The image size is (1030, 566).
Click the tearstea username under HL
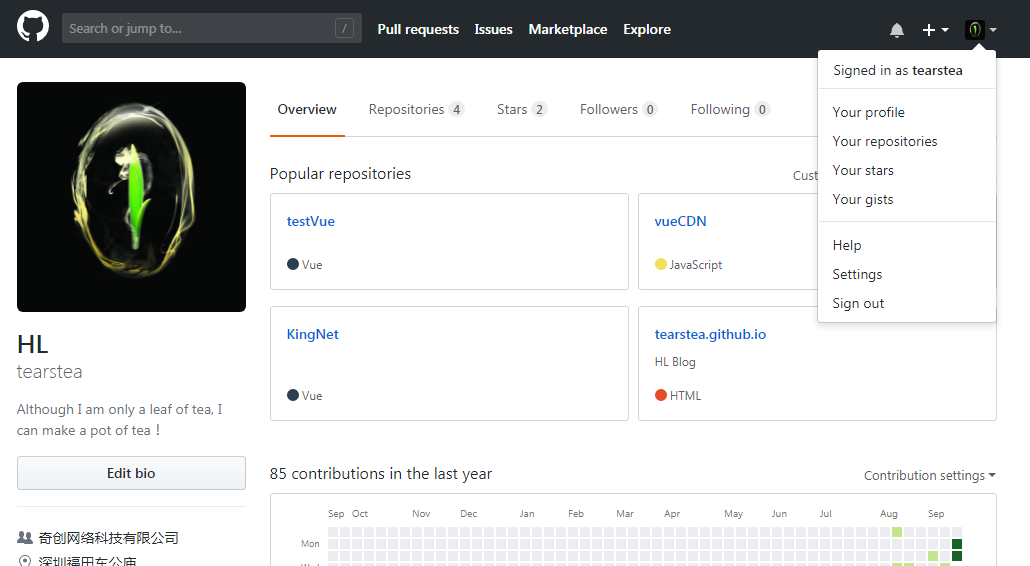point(49,372)
